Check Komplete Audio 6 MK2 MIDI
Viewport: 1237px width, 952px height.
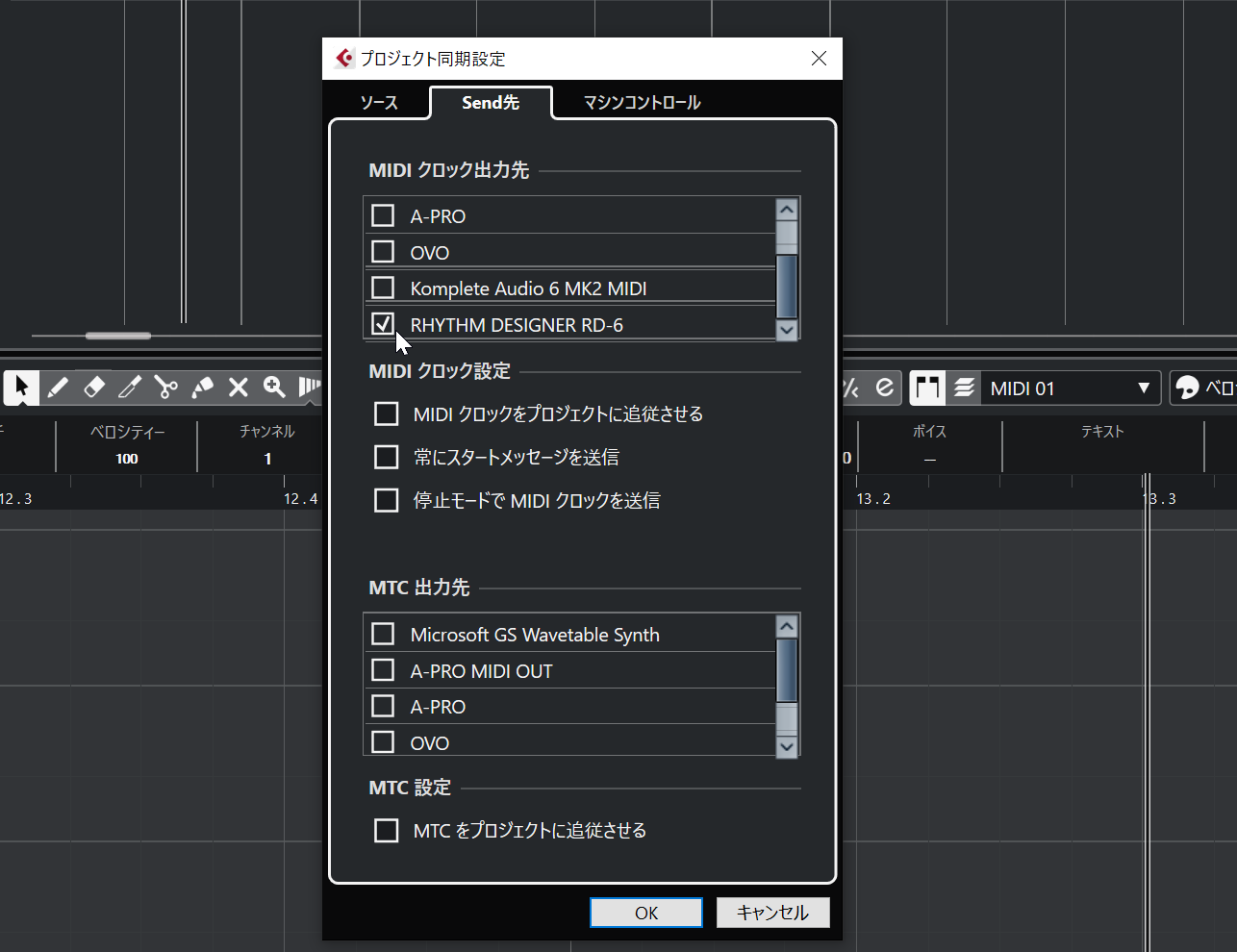[383, 288]
